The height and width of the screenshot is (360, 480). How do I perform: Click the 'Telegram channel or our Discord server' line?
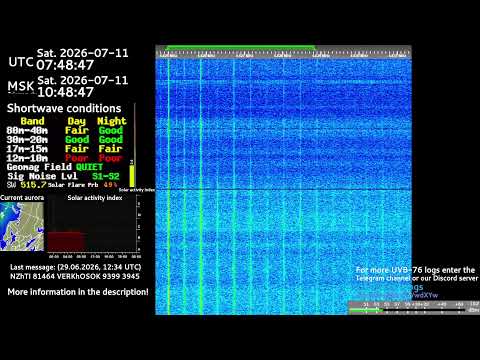click(x=417, y=278)
